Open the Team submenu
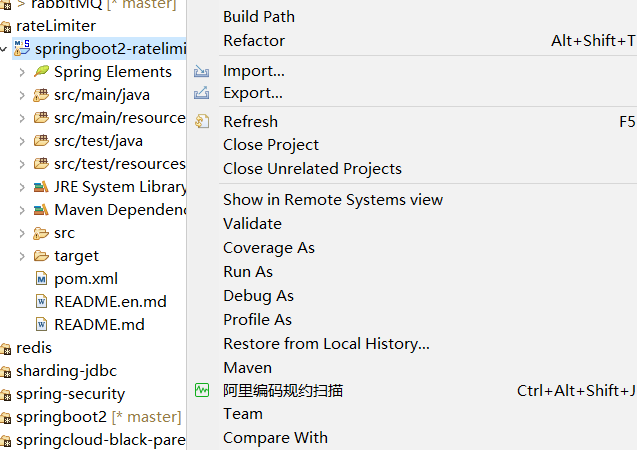 243,414
